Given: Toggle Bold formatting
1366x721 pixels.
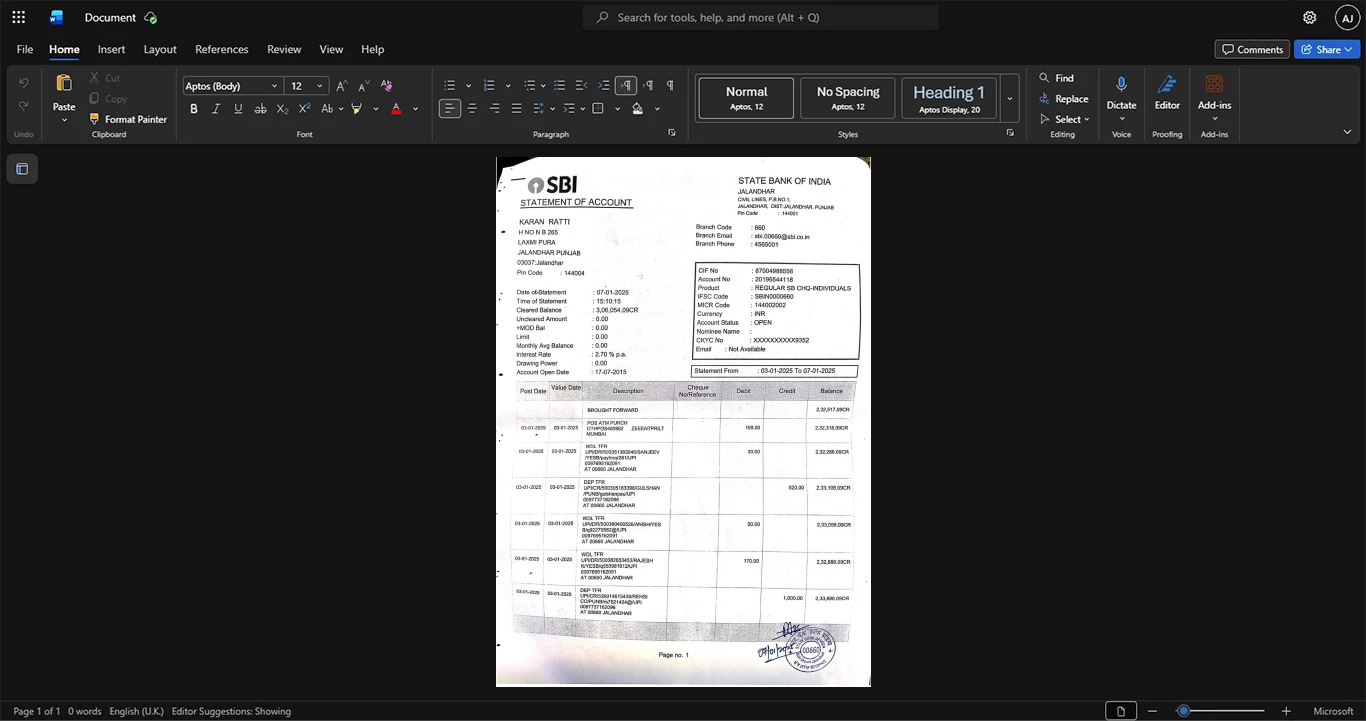Looking at the screenshot, I should (x=194, y=108).
